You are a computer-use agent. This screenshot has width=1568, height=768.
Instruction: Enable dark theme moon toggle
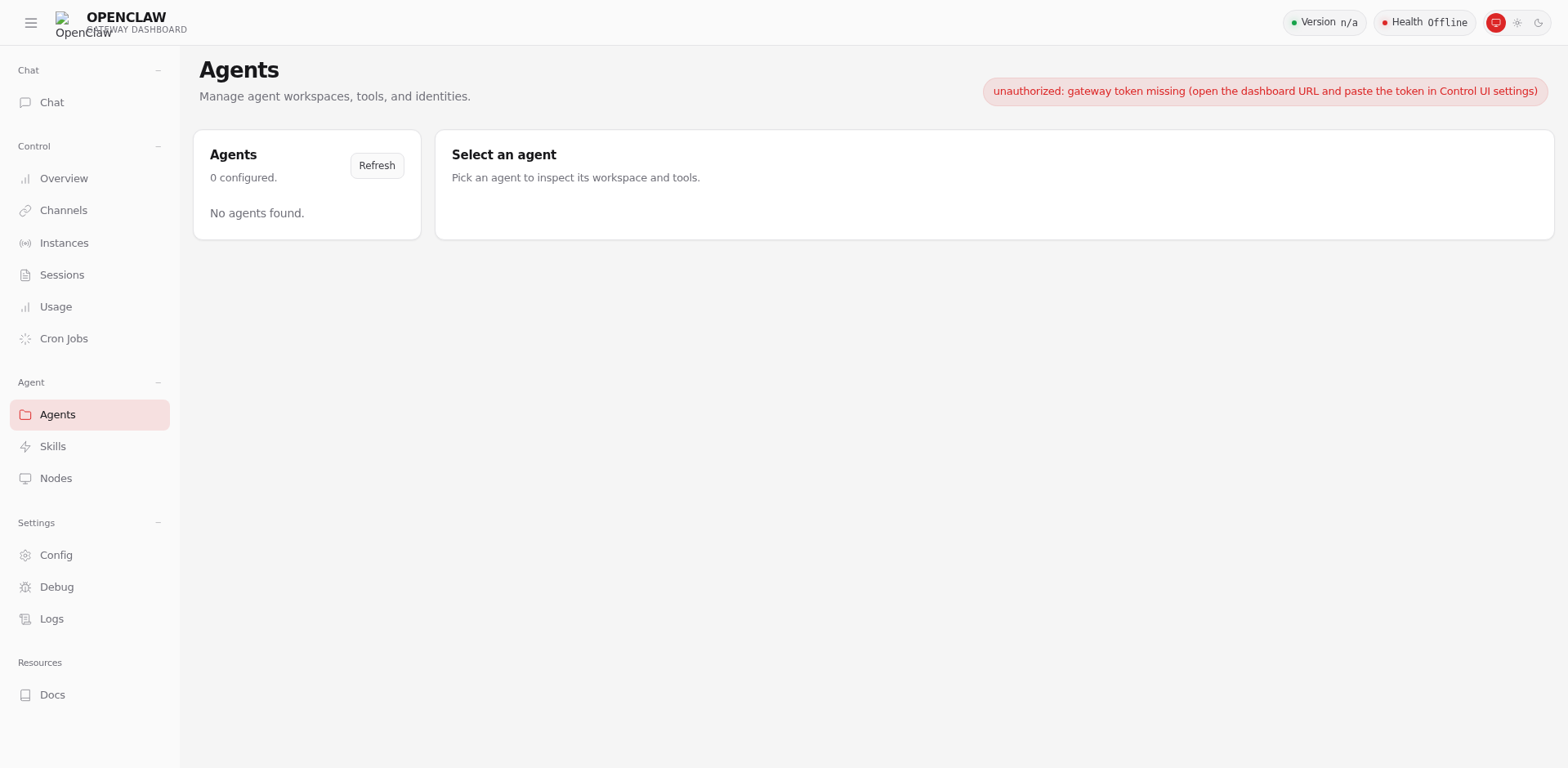[x=1539, y=23]
